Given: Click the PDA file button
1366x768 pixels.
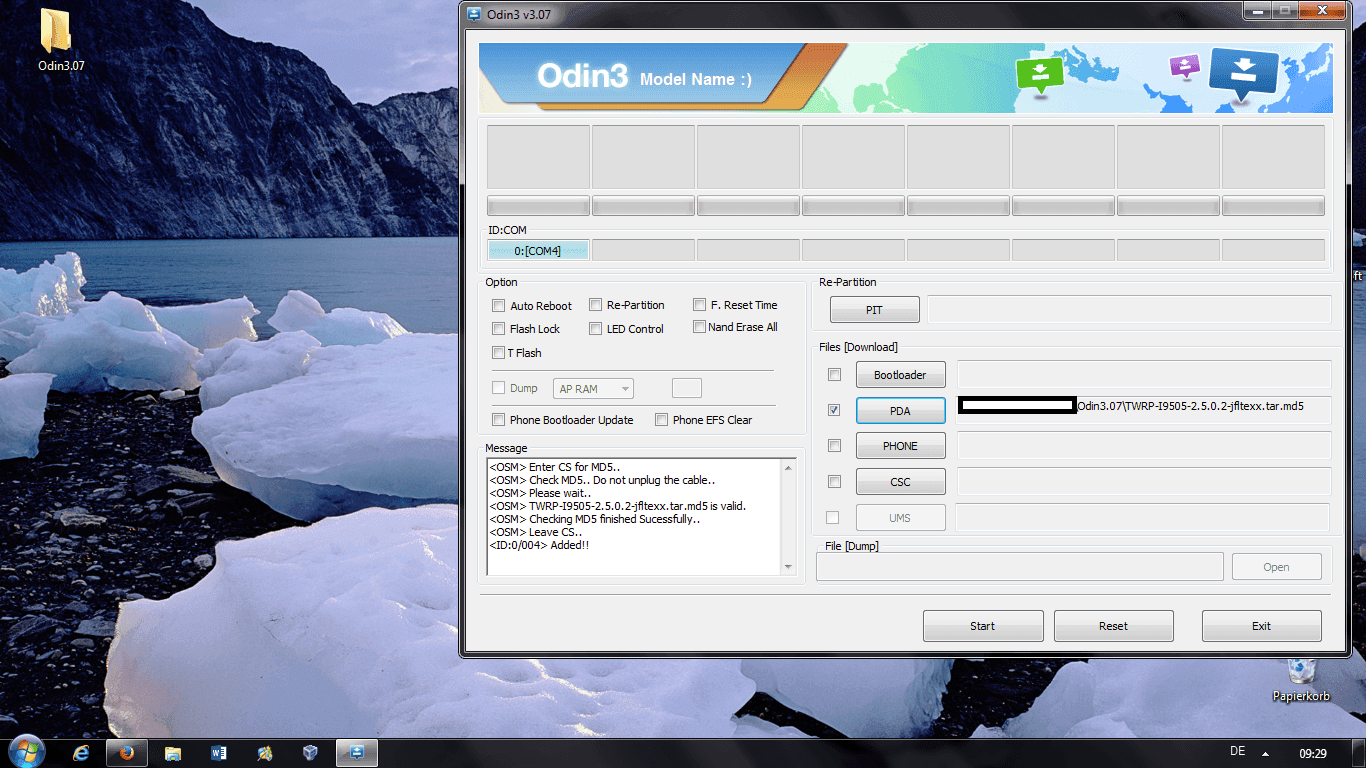Looking at the screenshot, I should point(900,411).
